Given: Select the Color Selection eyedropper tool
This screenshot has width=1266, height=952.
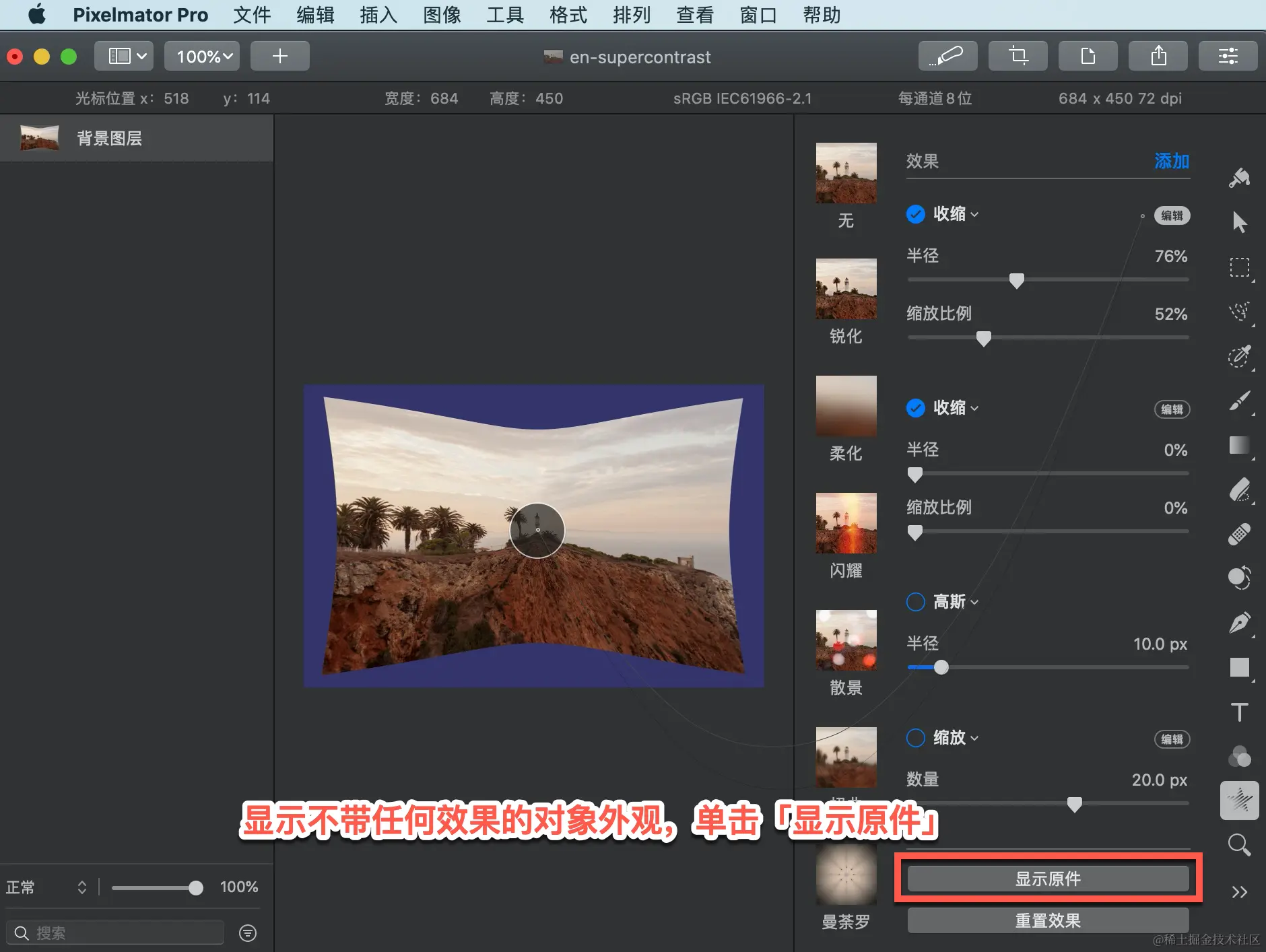Looking at the screenshot, I should click(1239, 355).
